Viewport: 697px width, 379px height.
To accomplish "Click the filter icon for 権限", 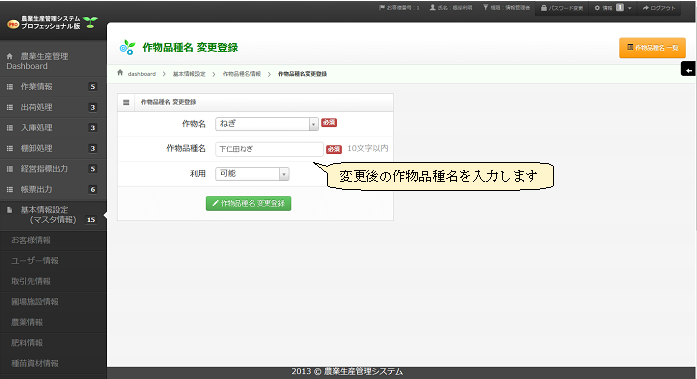I will [485, 8].
